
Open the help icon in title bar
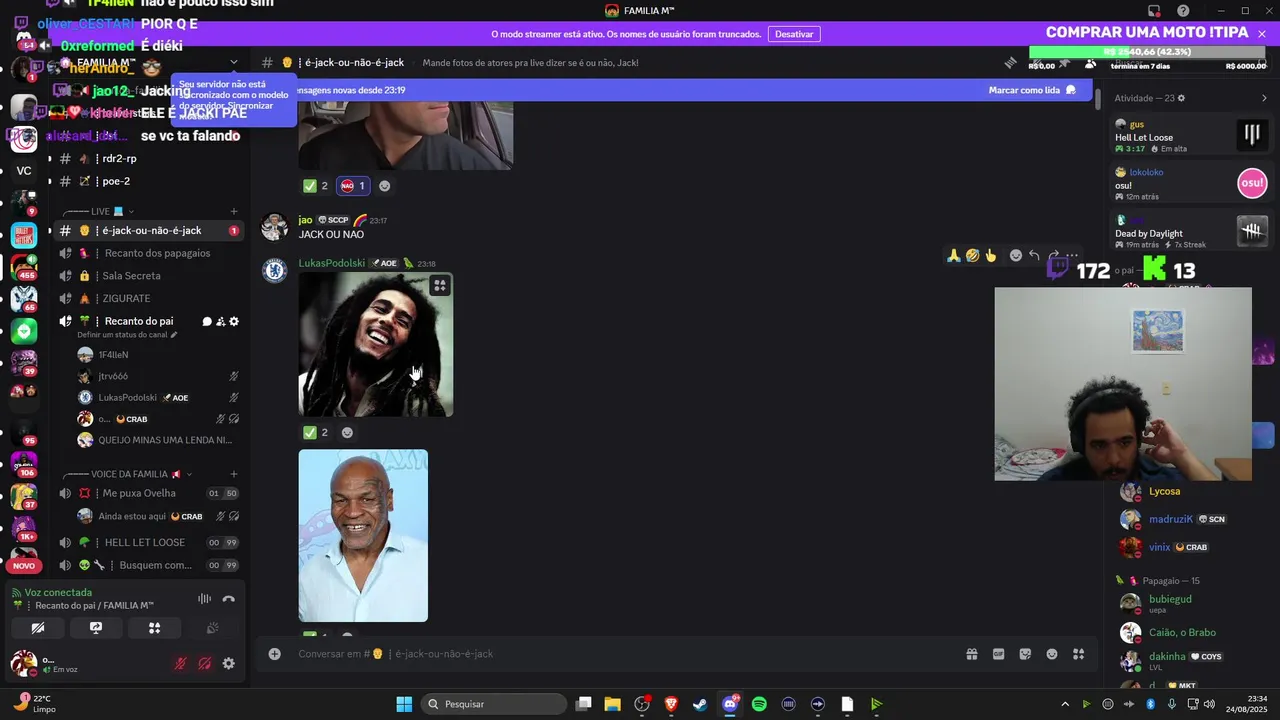tap(1183, 11)
